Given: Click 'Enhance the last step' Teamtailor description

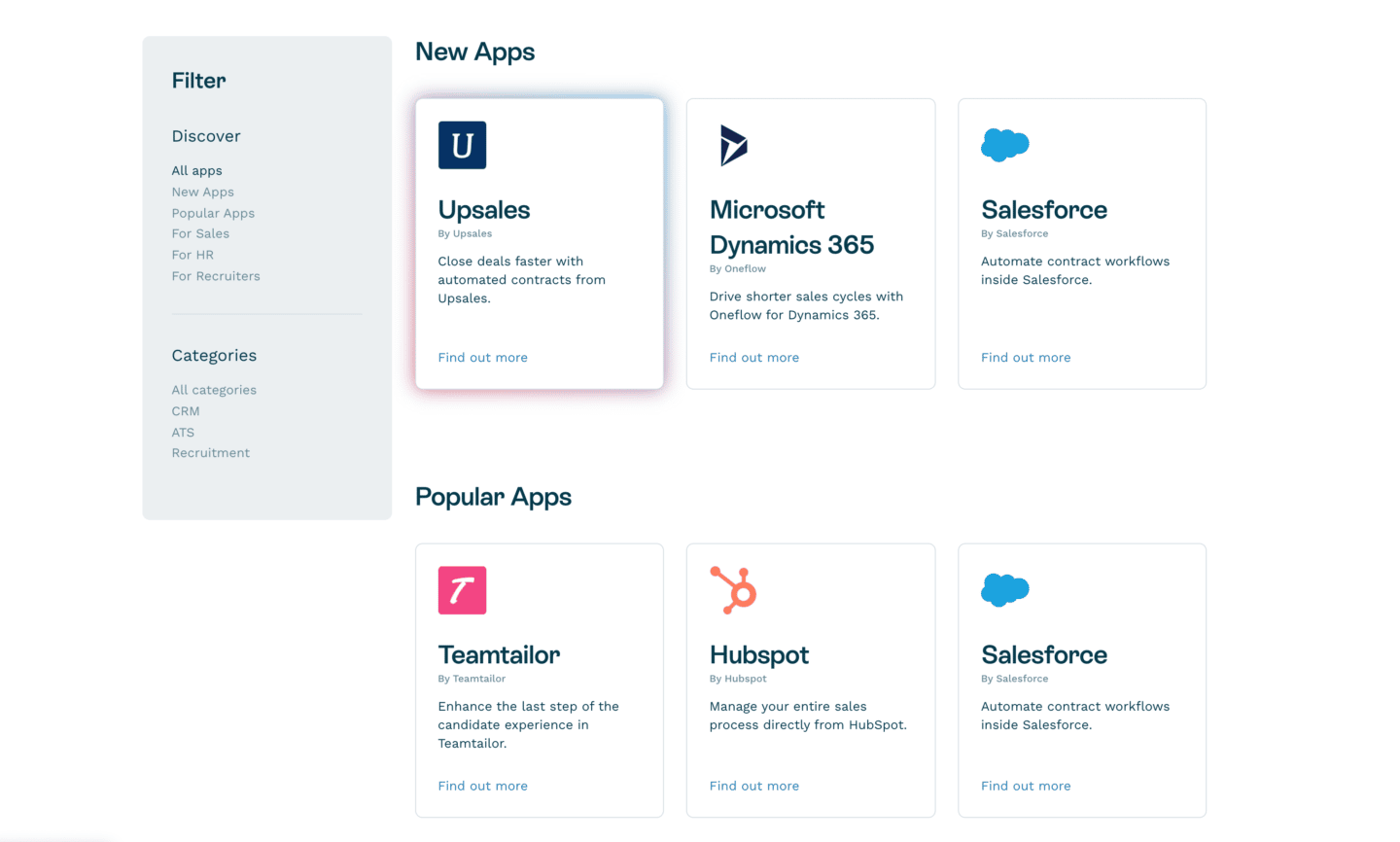Looking at the screenshot, I should coord(528,725).
